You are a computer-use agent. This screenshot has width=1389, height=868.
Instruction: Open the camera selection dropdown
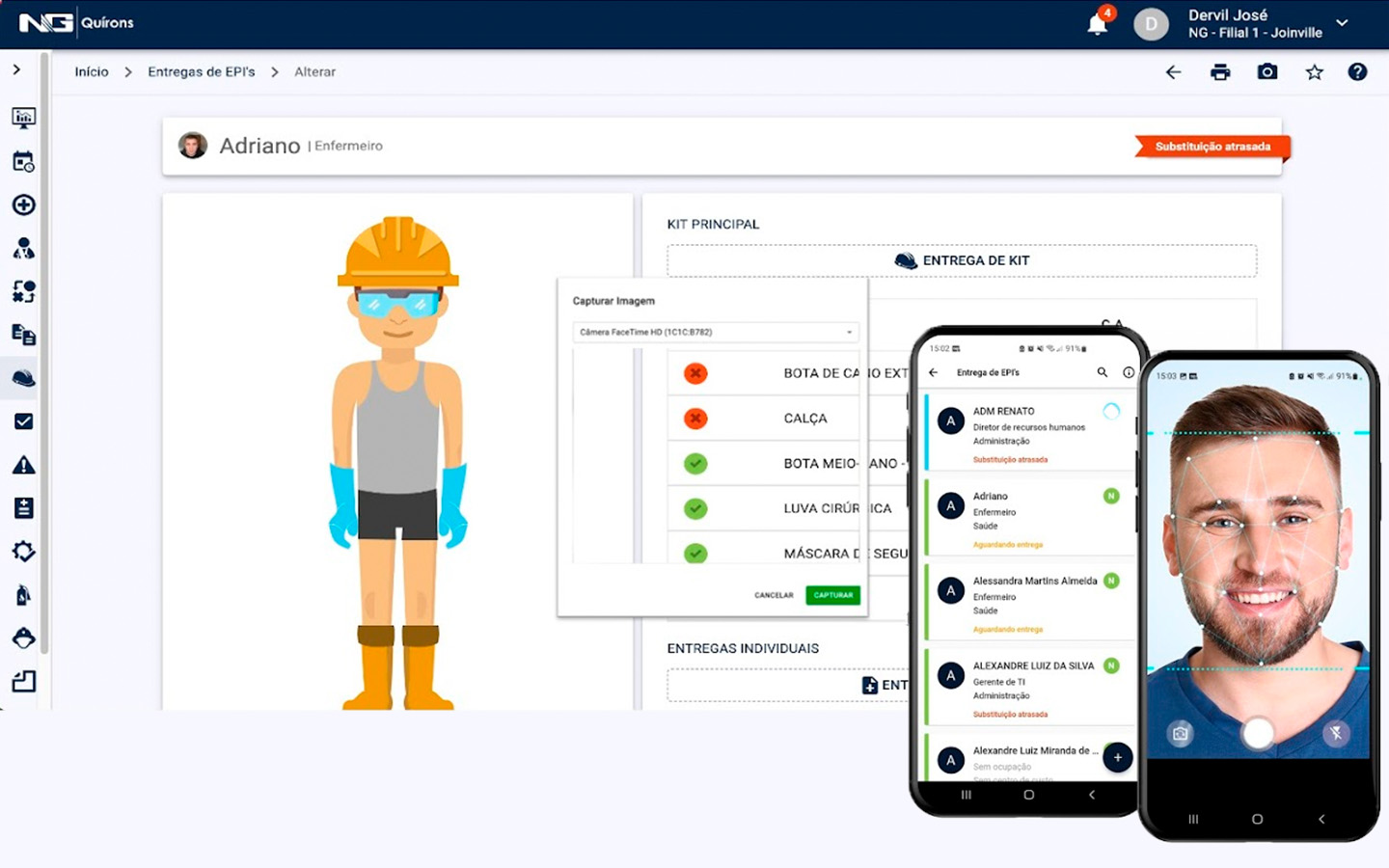(x=715, y=332)
